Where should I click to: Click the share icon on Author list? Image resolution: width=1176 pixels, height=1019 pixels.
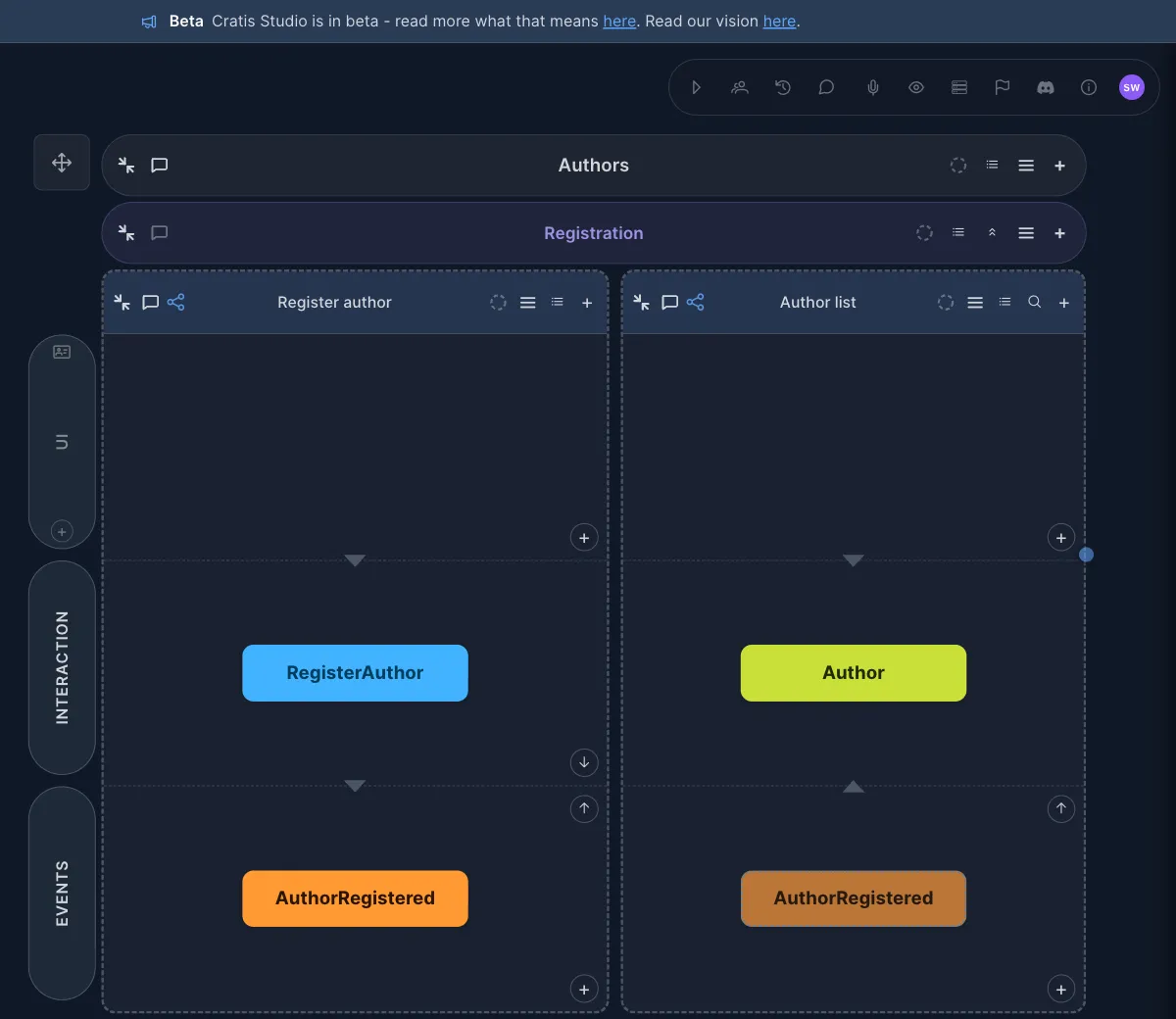click(x=696, y=302)
